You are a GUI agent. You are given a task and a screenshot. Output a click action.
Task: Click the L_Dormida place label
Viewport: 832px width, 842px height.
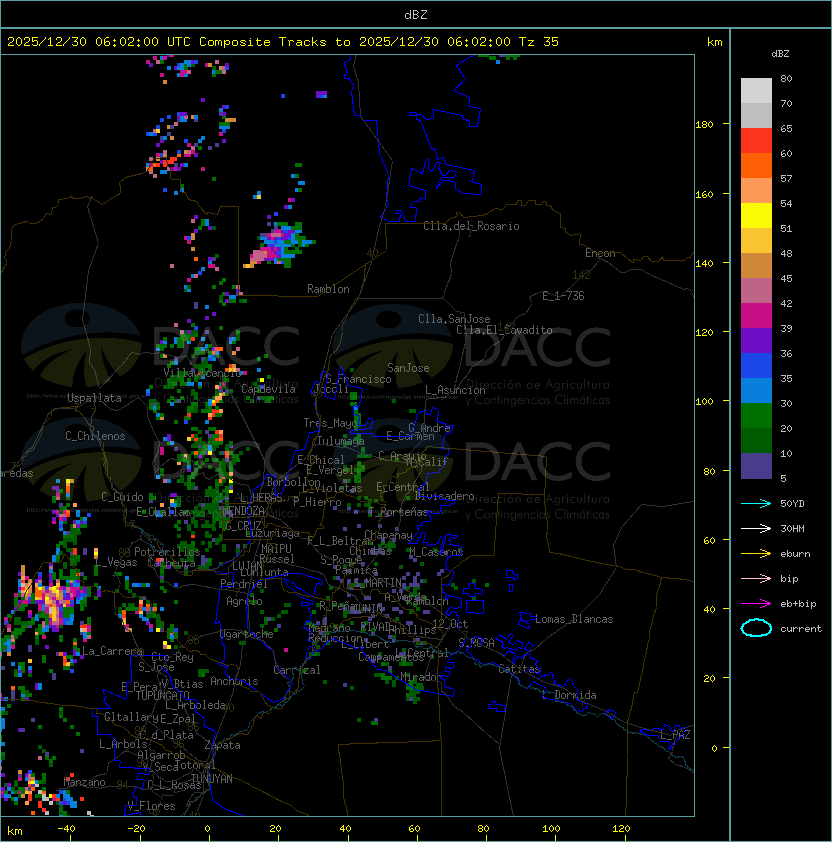point(569,695)
